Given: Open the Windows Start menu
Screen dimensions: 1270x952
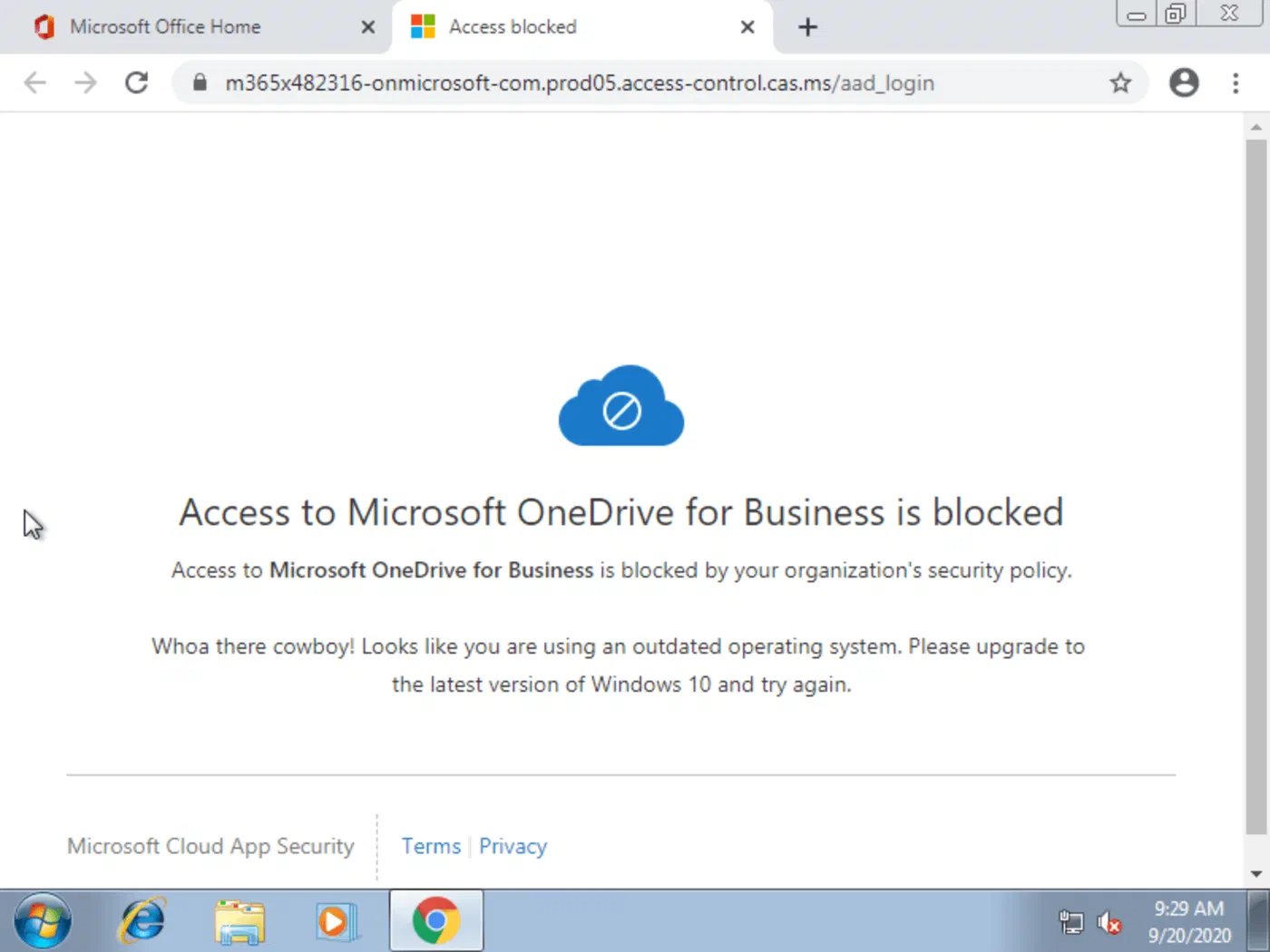Looking at the screenshot, I should coord(43,921).
